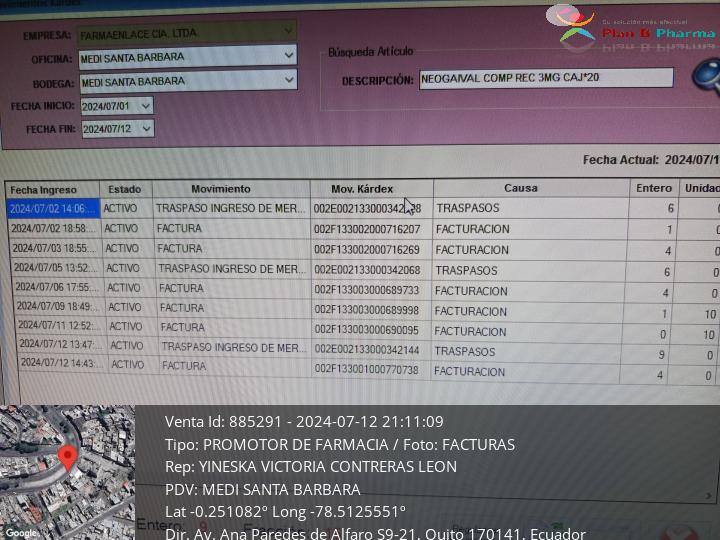Expand the BODEGA combo box arrow

(289, 80)
